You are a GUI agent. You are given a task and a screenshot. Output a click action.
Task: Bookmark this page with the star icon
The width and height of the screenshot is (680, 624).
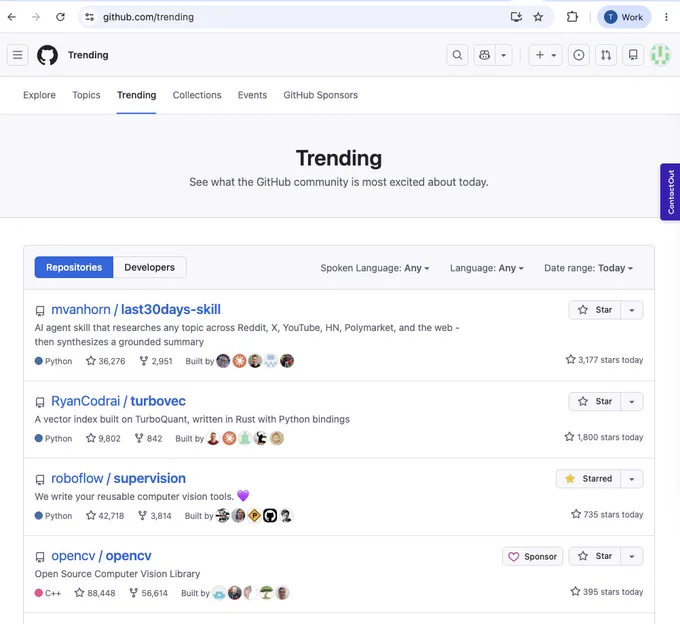(x=538, y=17)
